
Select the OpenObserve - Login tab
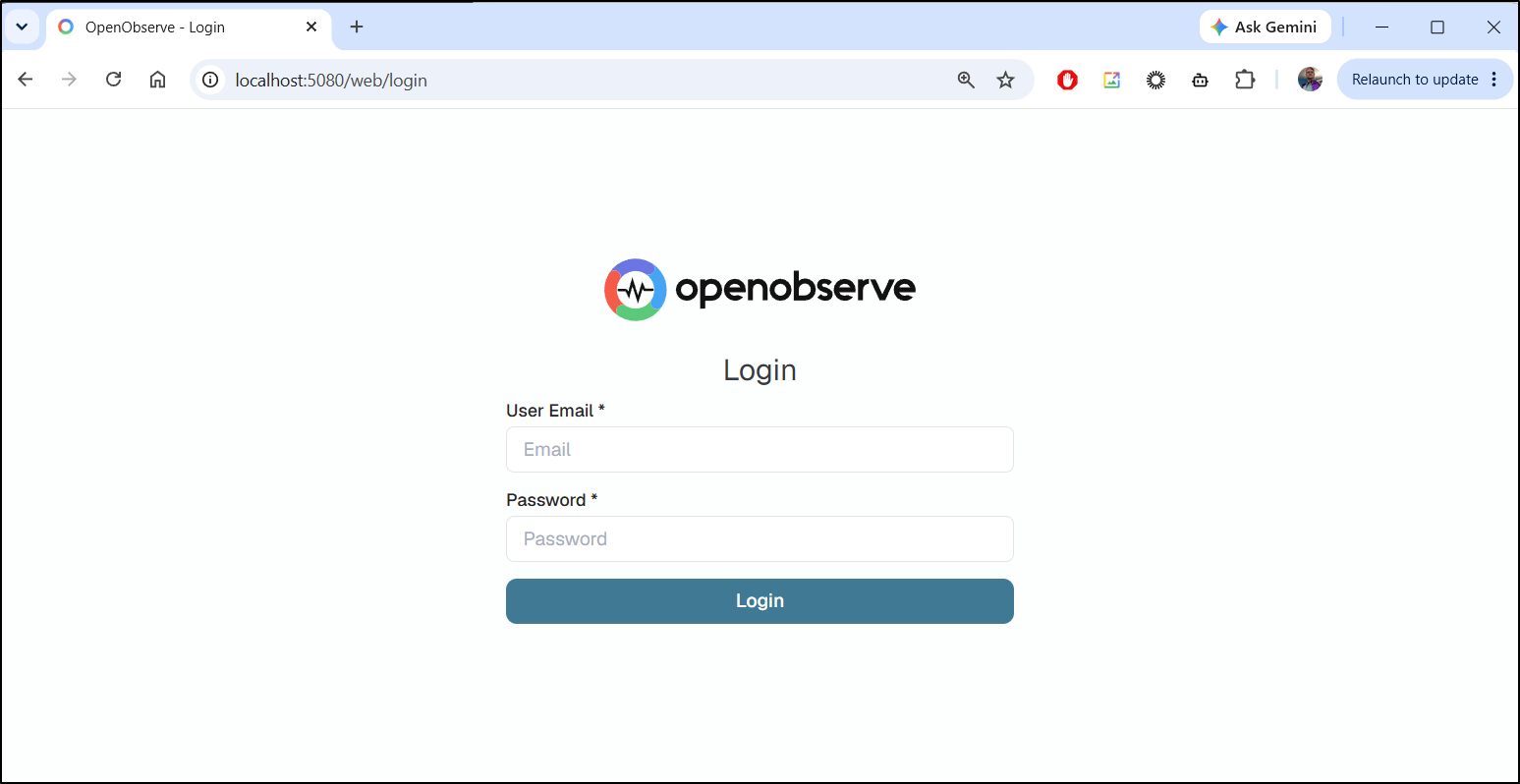tap(189, 28)
